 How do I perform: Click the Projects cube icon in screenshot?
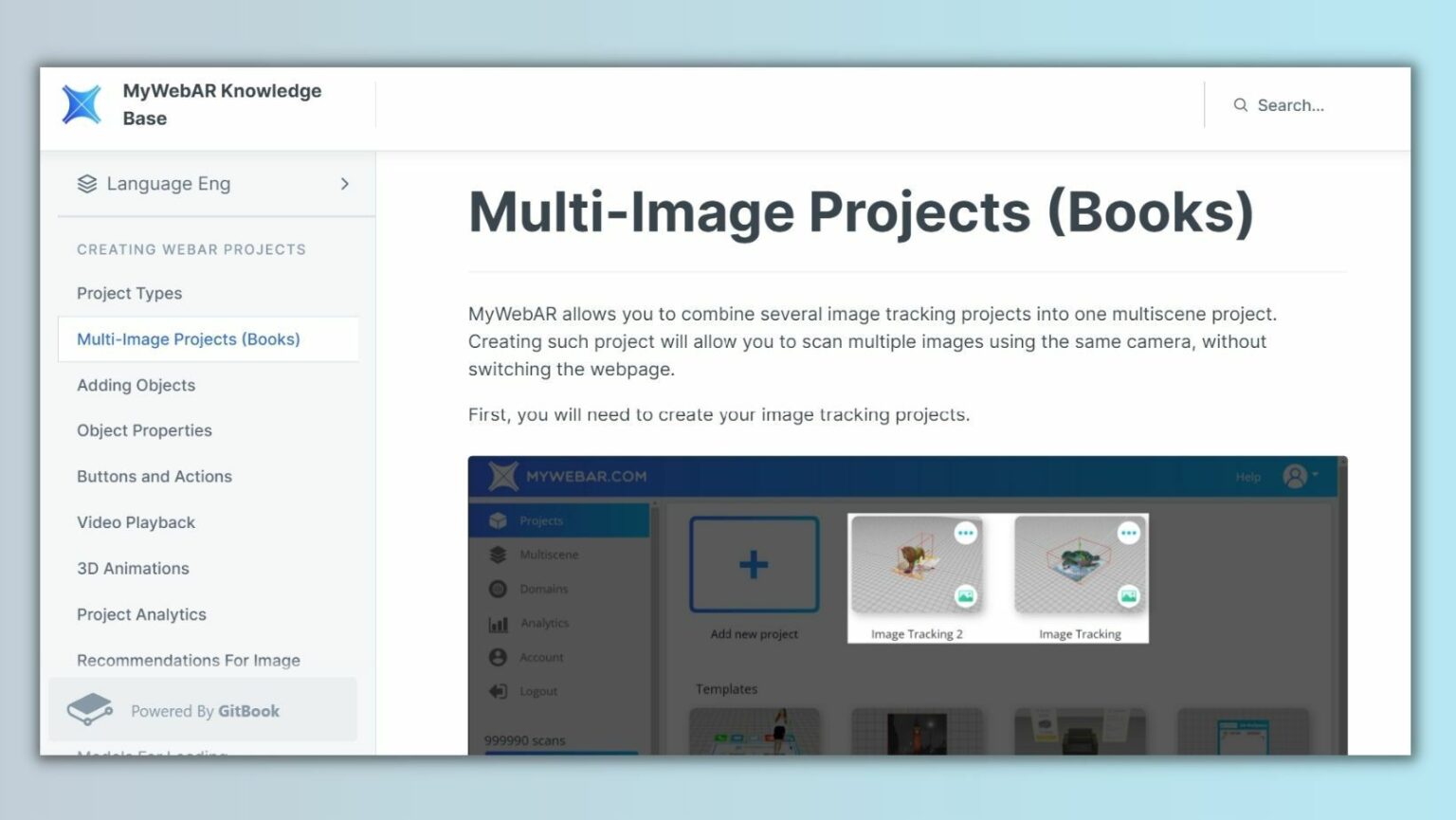coord(498,520)
